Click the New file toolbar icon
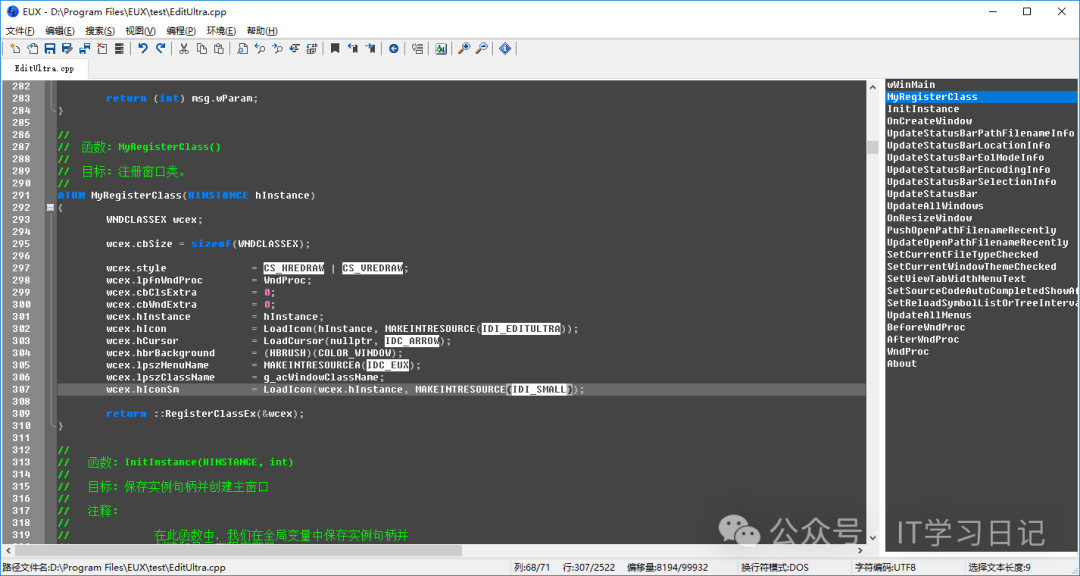The image size is (1080, 576). [16, 48]
